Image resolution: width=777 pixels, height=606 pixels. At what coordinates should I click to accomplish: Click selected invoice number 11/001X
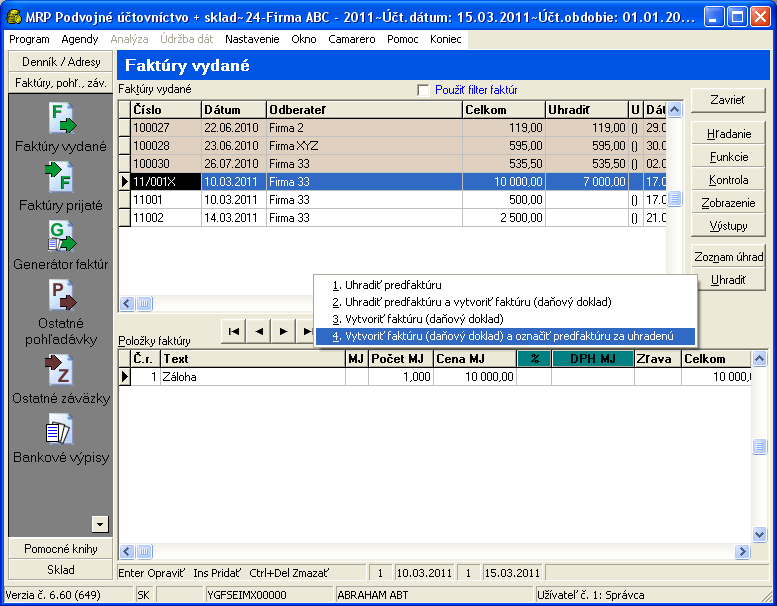click(166, 182)
